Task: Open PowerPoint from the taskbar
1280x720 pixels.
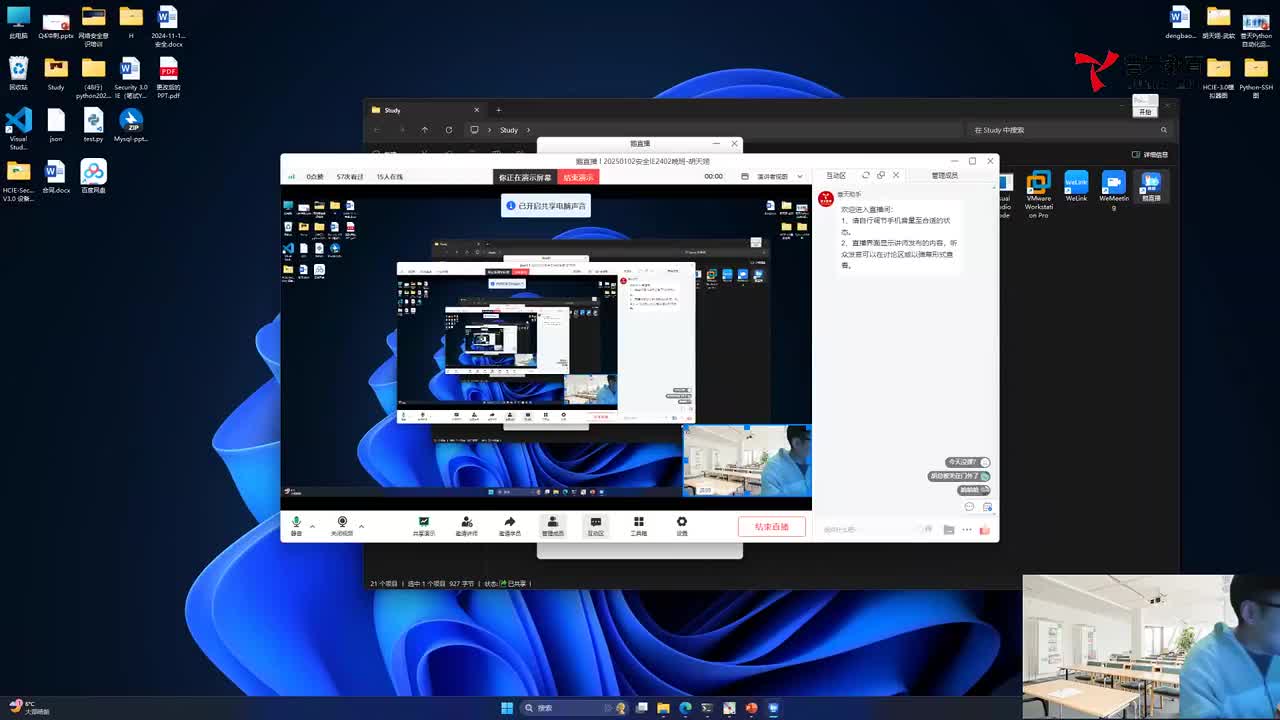Action: click(751, 708)
